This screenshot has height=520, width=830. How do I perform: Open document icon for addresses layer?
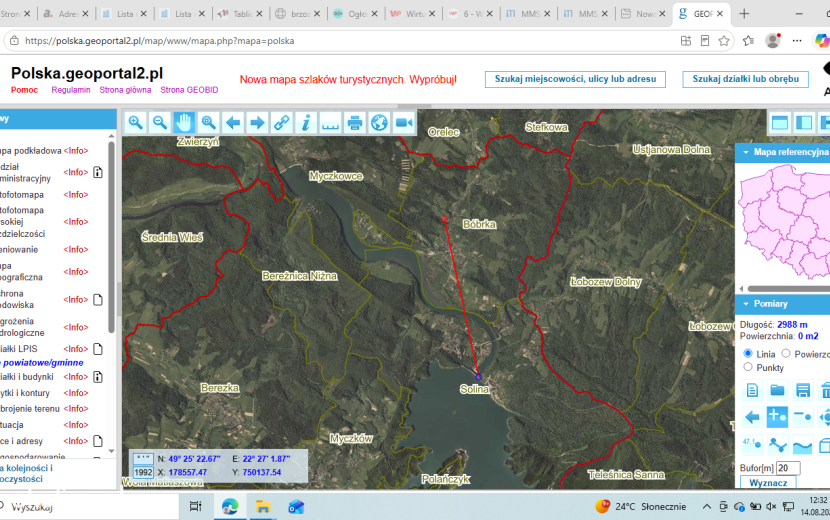pos(98,441)
